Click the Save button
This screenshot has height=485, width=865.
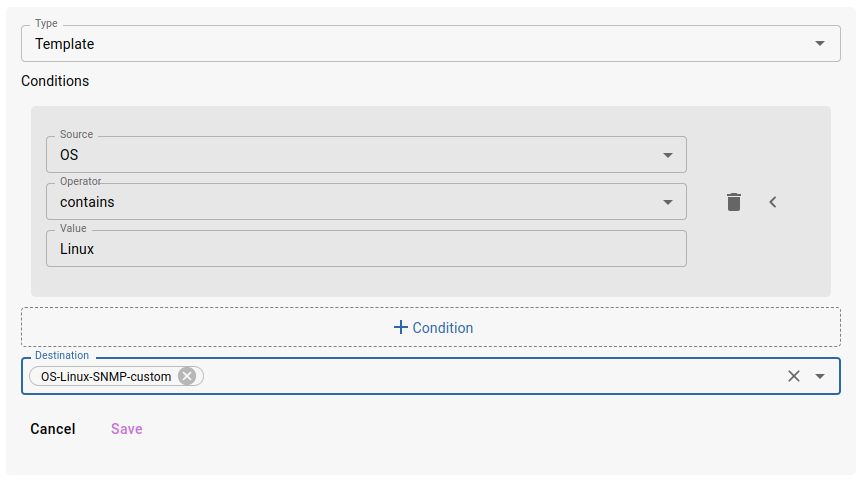point(127,429)
